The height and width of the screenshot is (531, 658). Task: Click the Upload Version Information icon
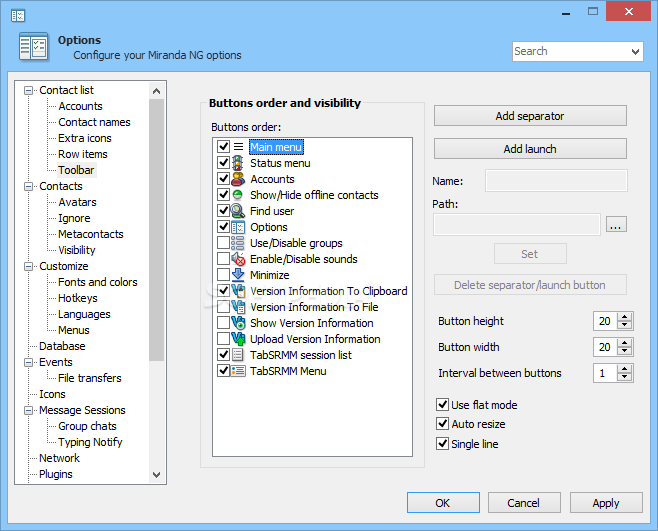click(238, 339)
